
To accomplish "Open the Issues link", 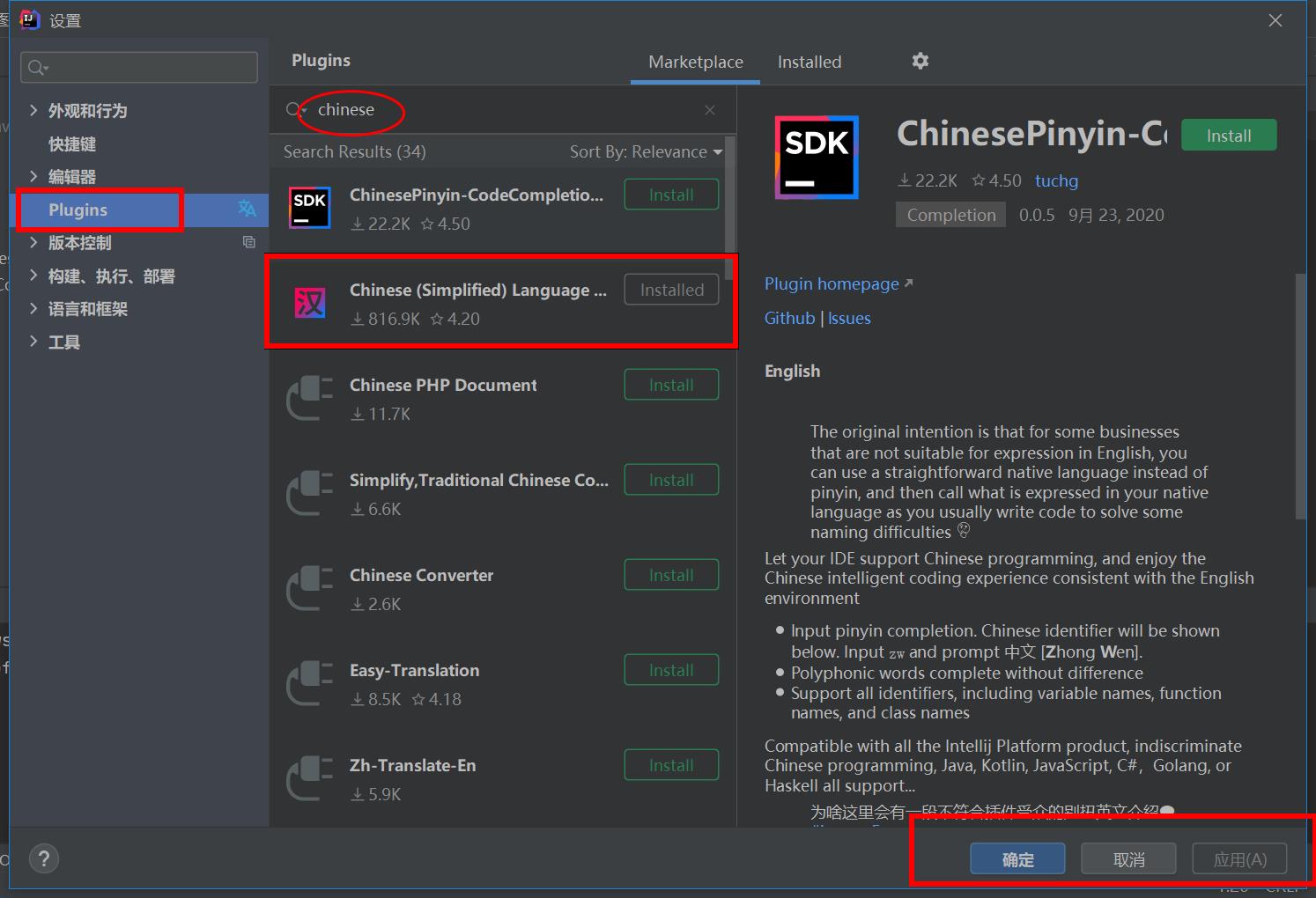I will 849,318.
